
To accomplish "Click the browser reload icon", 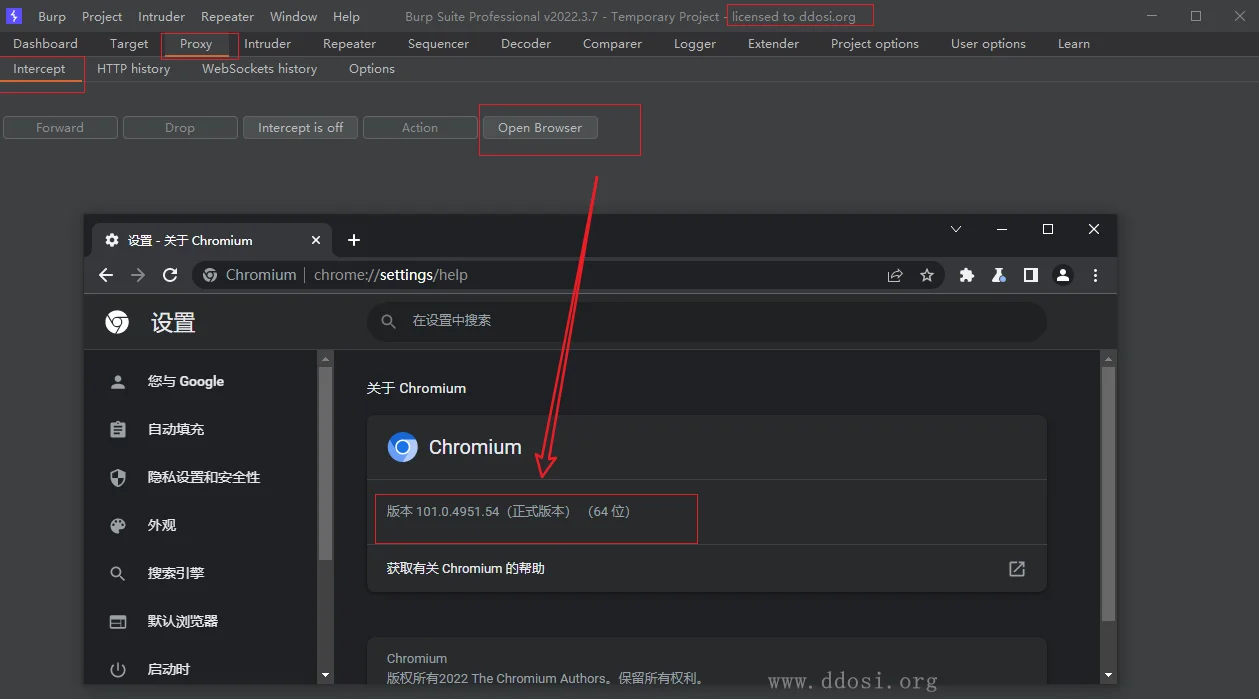I will [170, 275].
